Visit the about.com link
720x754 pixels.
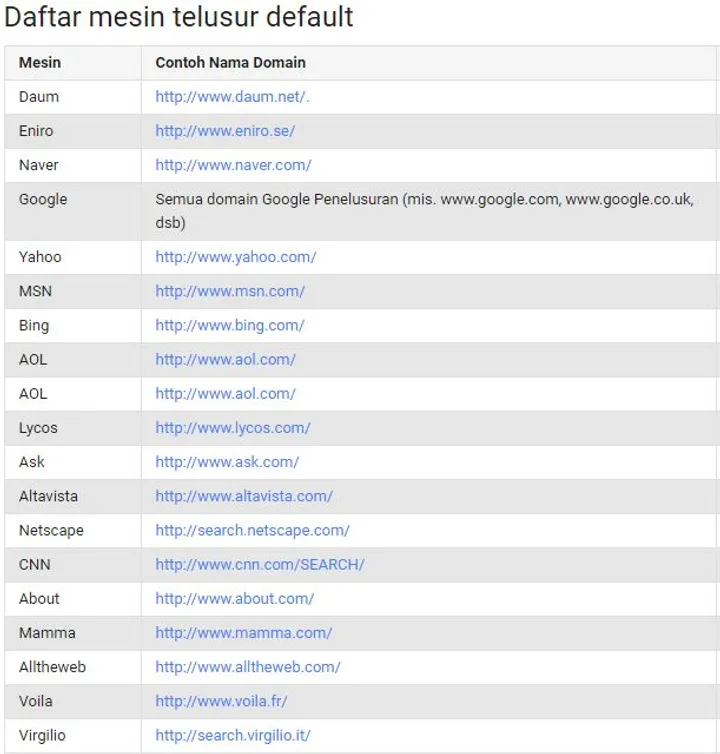(x=235, y=598)
